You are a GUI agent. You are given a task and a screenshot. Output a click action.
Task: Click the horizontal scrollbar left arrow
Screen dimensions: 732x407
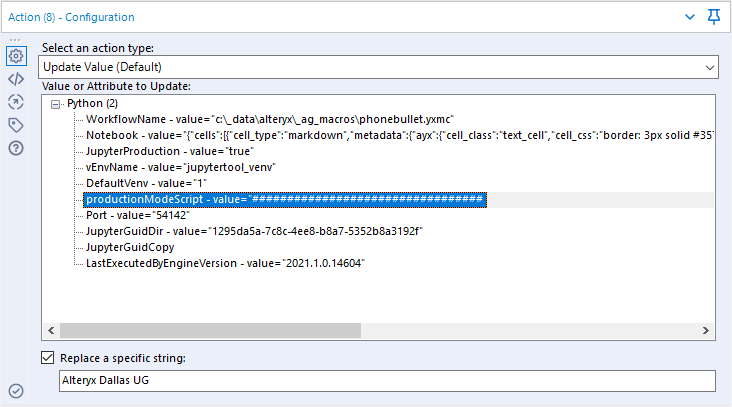[51, 330]
